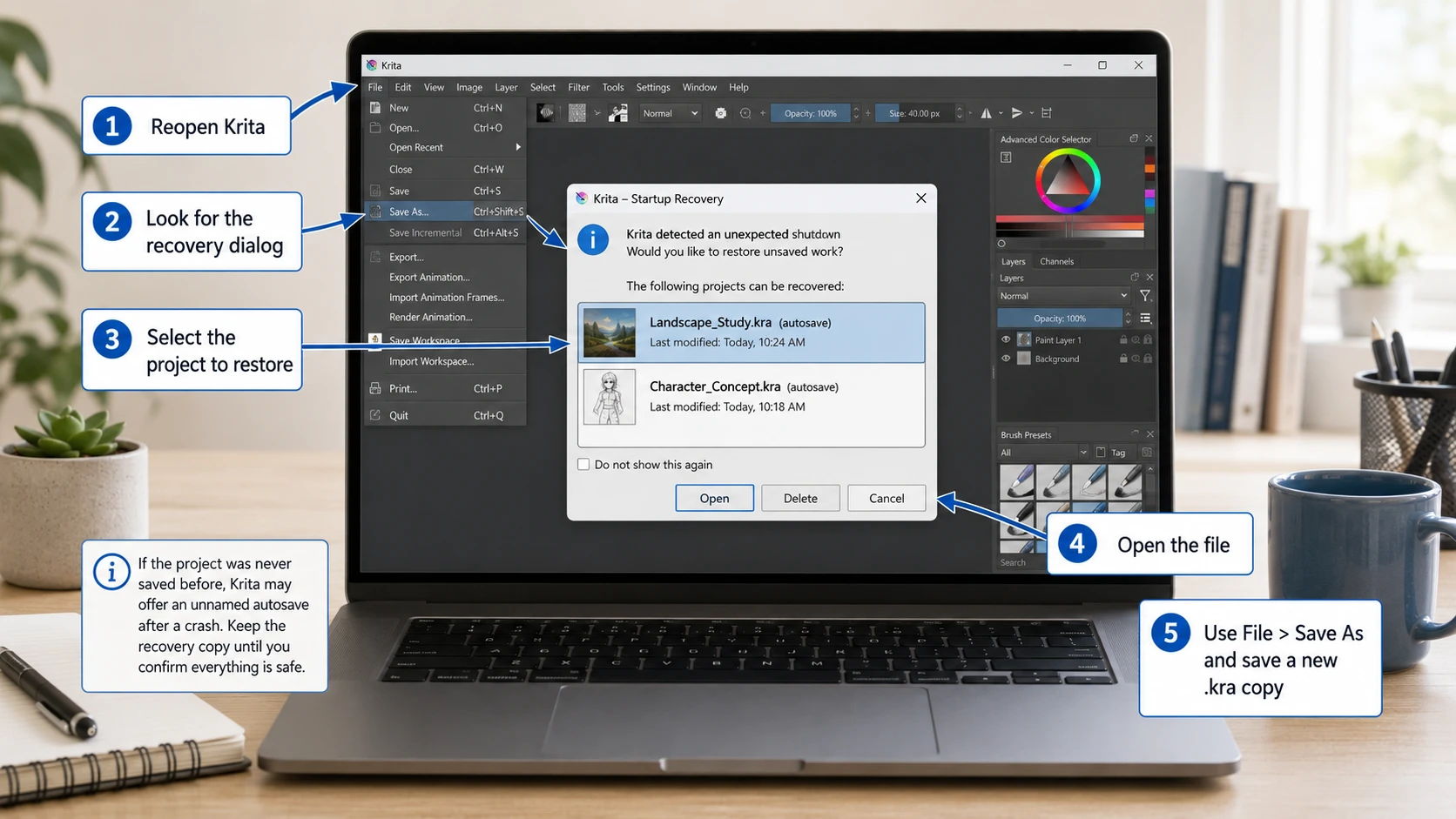Image resolution: width=1456 pixels, height=819 pixels.
Task: Click vertical mirror tool icon in toolbar
Action: click(x=1016, y=113)
